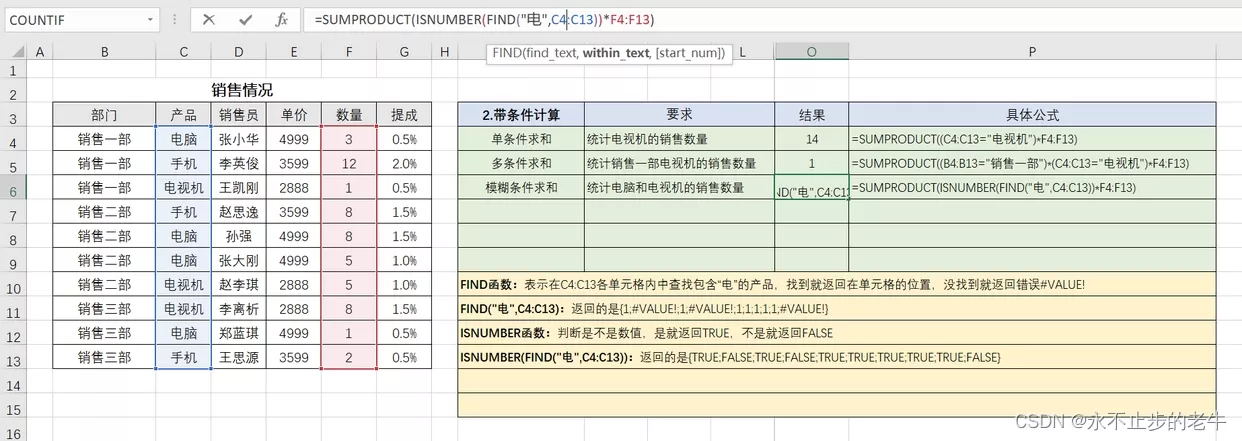
Task: Select the cell with 郑蓝琪
Action: tap(239, 333)
